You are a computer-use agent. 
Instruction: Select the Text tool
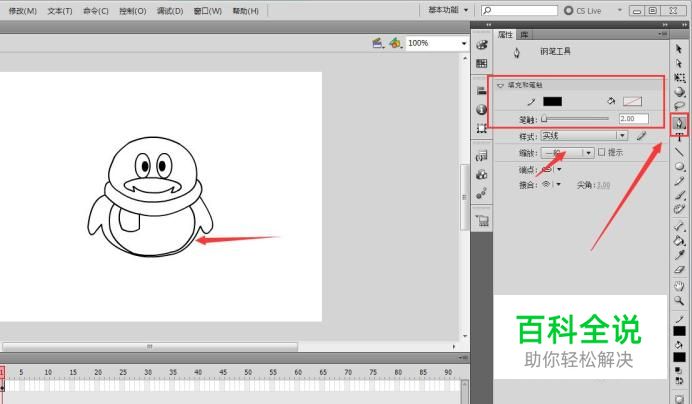(x=679, y=138)
